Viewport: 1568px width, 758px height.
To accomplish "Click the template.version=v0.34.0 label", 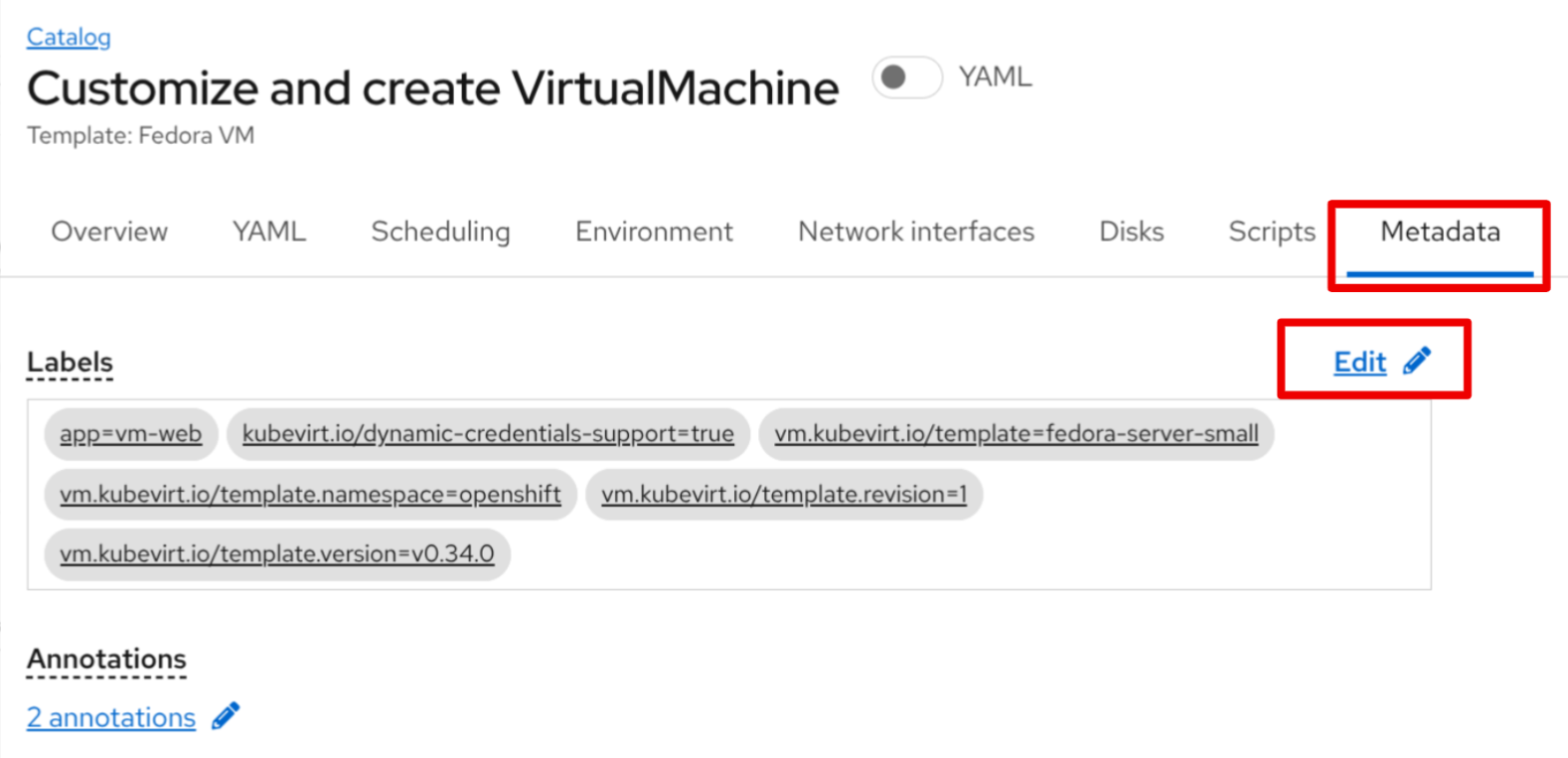I will click(x=276, y=554).
